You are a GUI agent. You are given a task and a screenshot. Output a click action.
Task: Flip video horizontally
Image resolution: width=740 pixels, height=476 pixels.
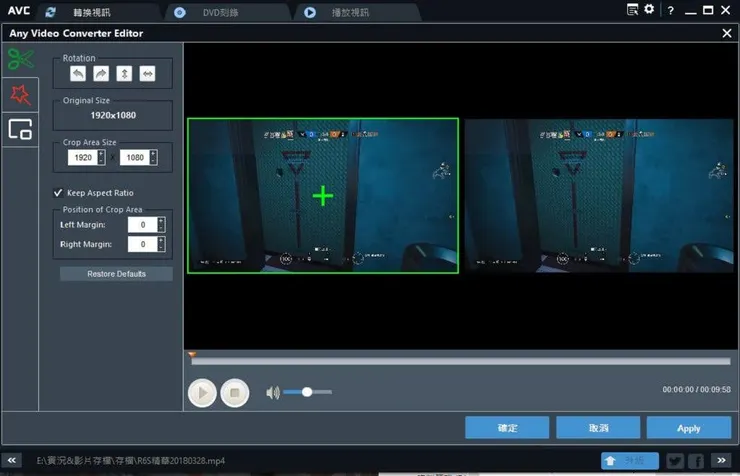(x=147, y=74)
